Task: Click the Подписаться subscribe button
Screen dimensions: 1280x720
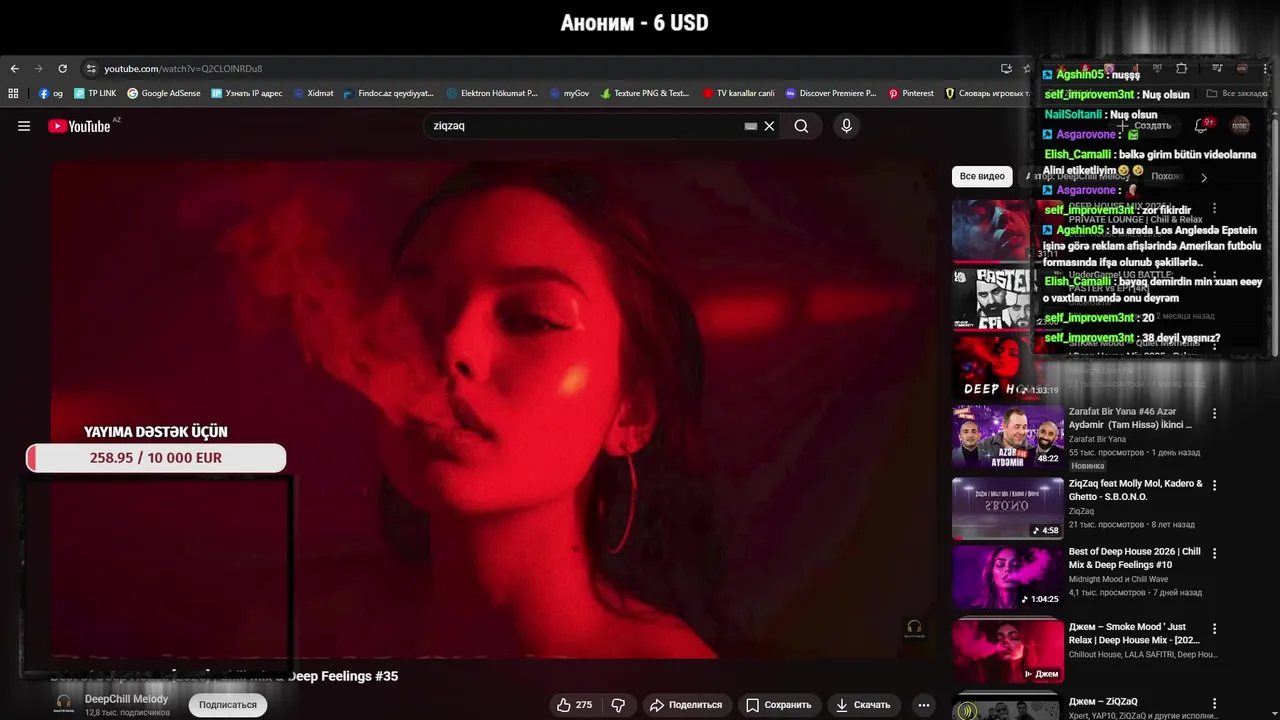Action: pos(228,705)
